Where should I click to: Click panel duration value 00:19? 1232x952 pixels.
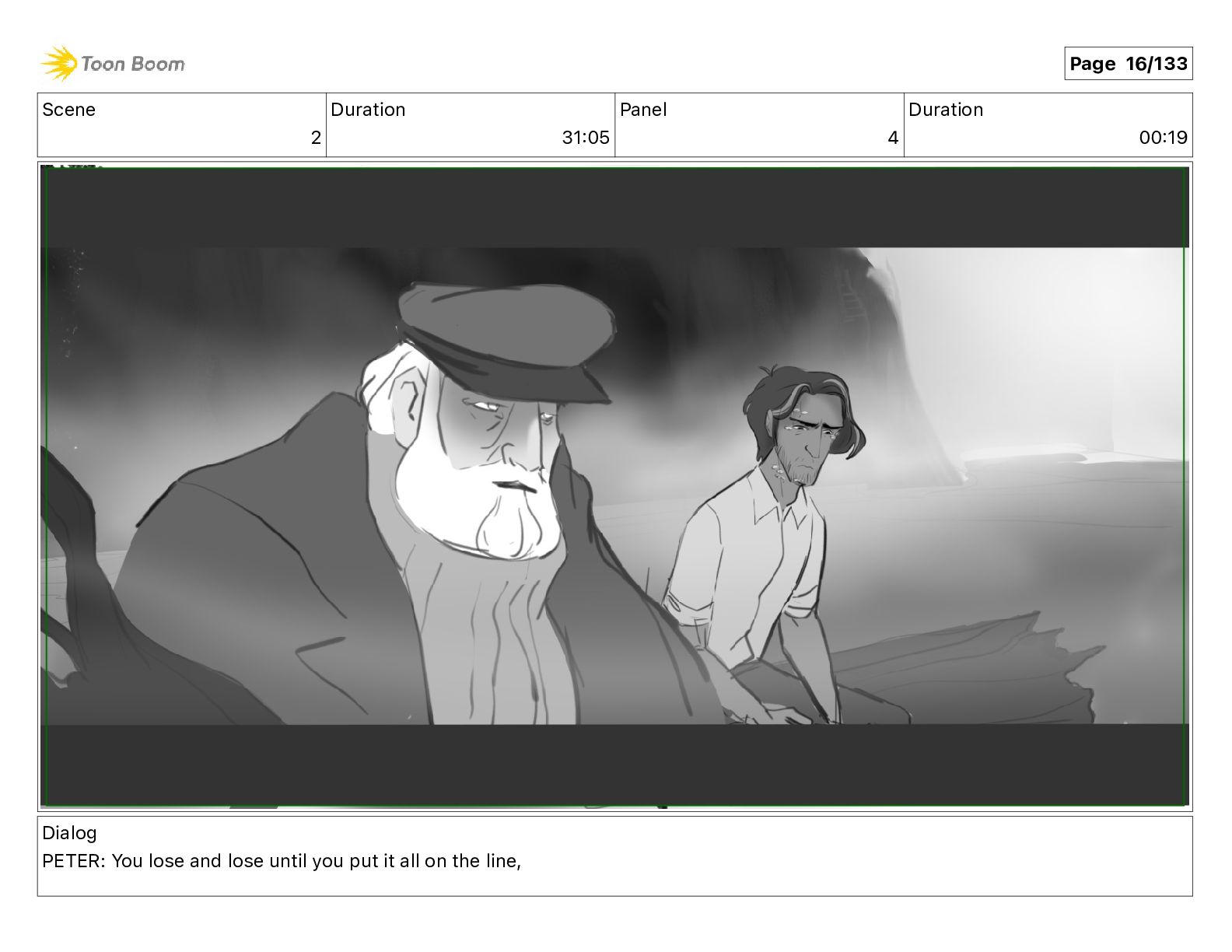coord(1163,138)
